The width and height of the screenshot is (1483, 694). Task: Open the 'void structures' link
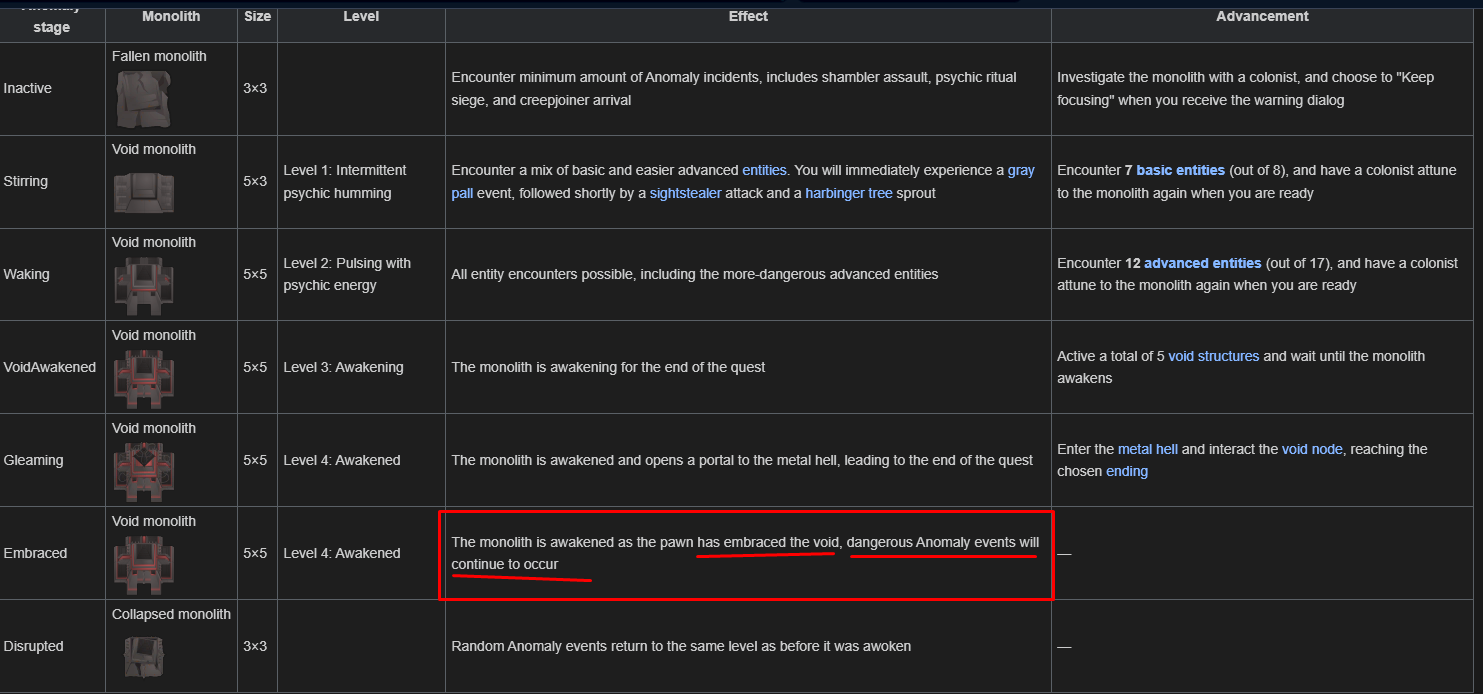[1214, 356]
